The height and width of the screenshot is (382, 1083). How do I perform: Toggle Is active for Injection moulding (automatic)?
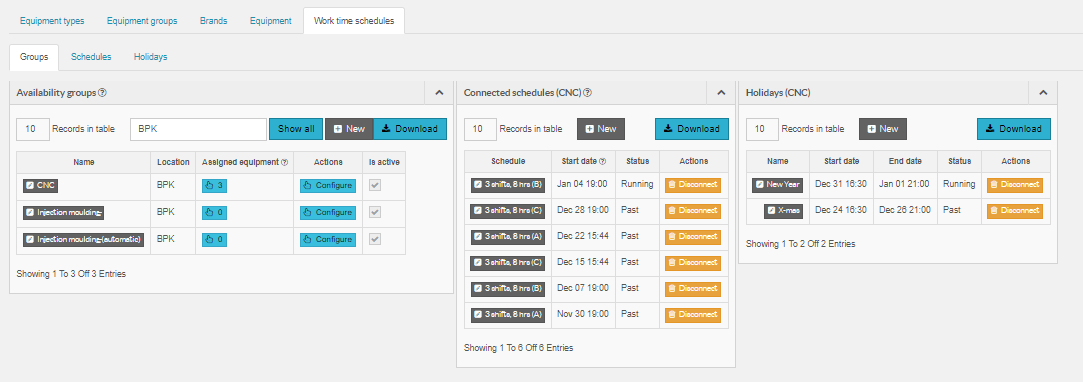375,239
